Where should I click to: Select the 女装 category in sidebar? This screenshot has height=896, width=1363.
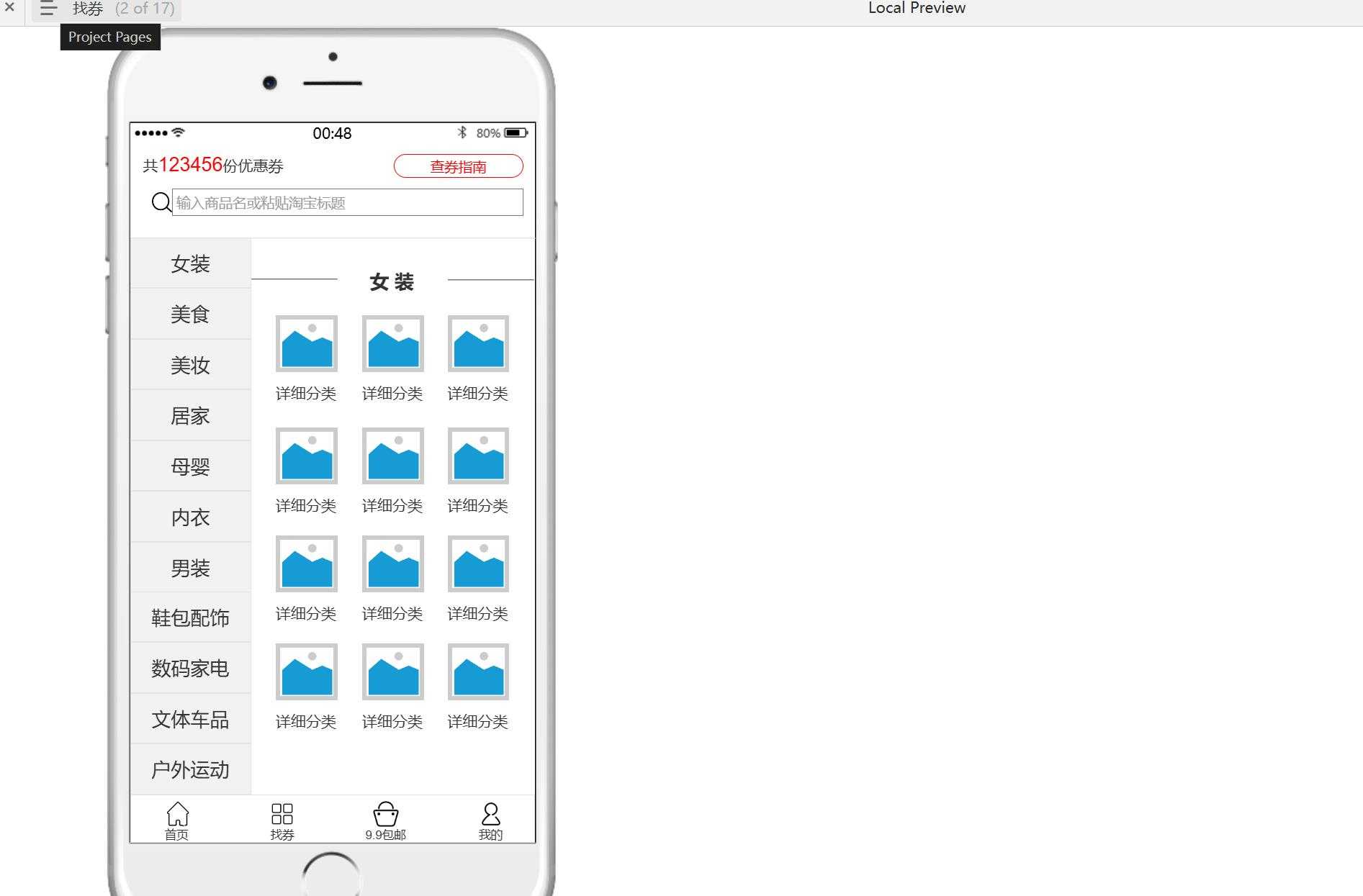point(190,263)
